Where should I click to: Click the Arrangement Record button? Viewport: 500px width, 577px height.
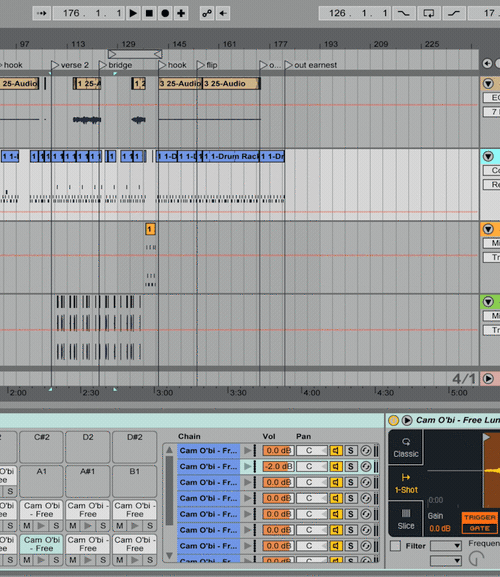(165, 13)
